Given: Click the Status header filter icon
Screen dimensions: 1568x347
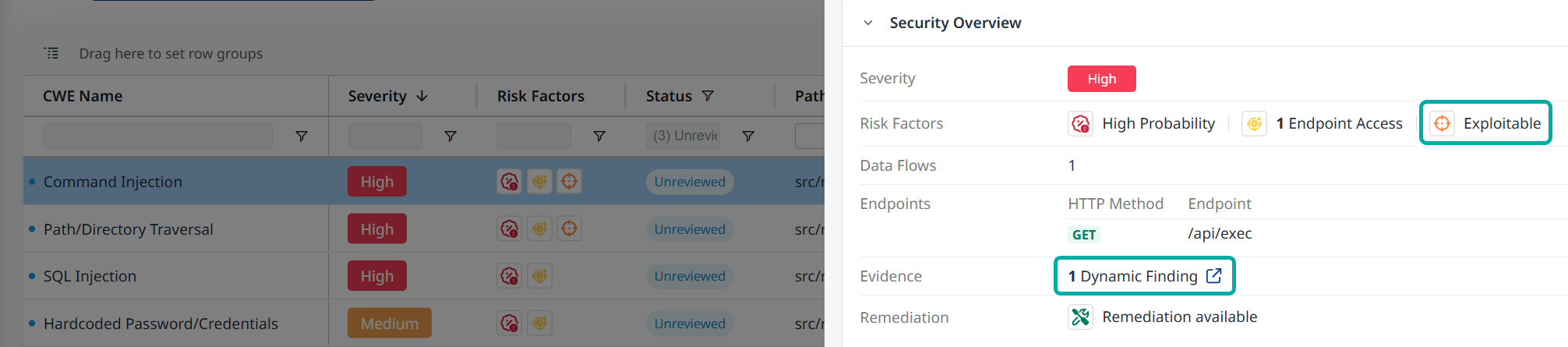Looking at the screenshot, I should click(x=708, y=96).
